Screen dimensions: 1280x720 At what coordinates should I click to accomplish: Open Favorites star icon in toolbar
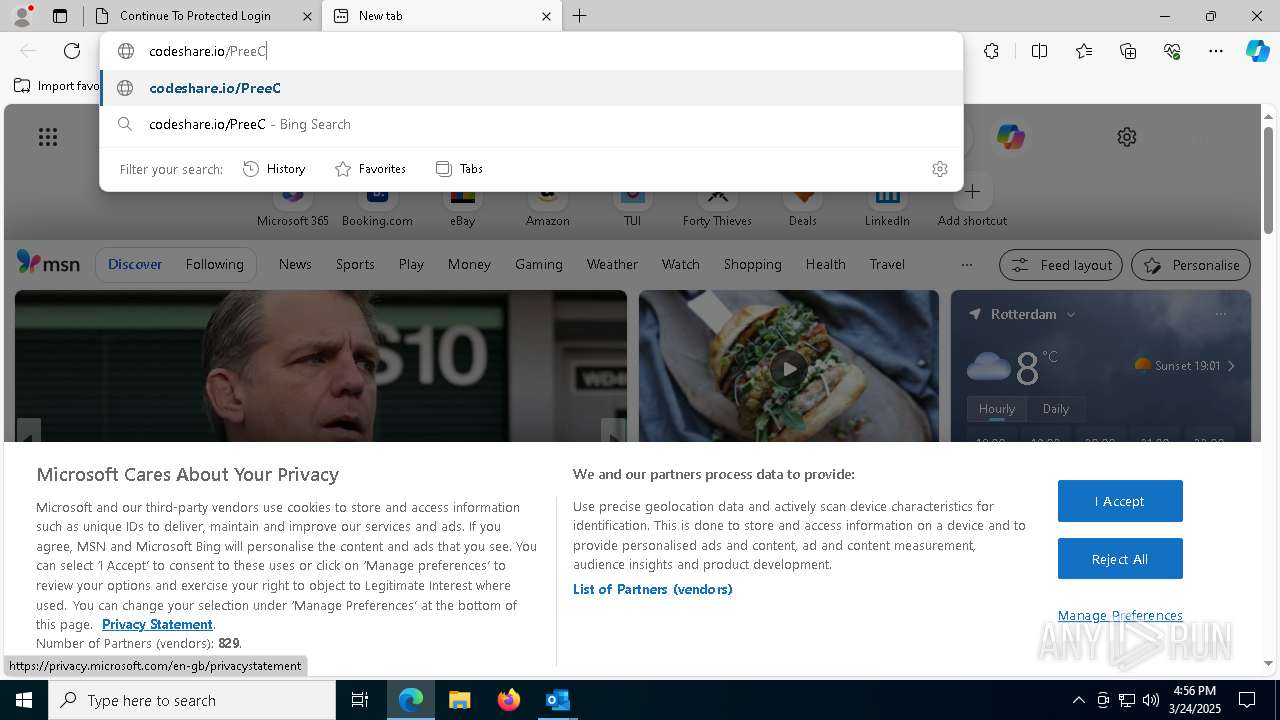pyautogui.click(x=1084, y=51)
